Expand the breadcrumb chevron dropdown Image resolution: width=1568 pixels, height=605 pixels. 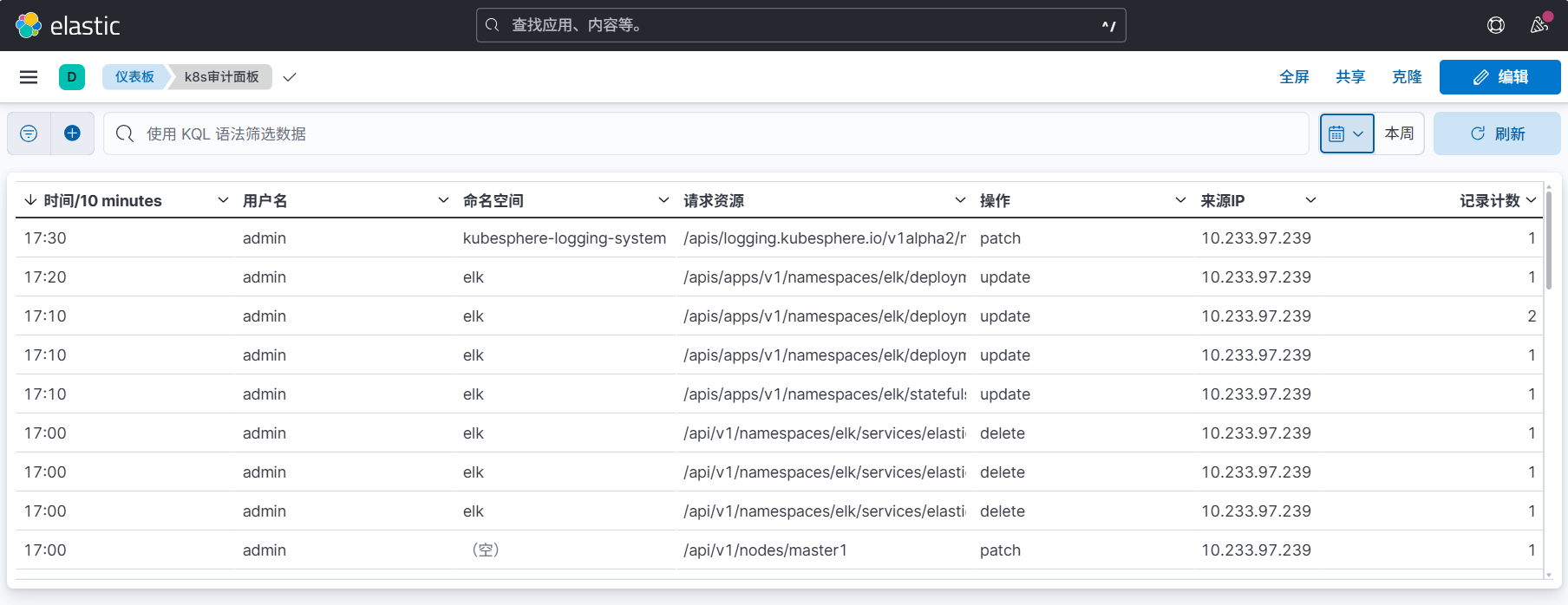pos(290,77)
